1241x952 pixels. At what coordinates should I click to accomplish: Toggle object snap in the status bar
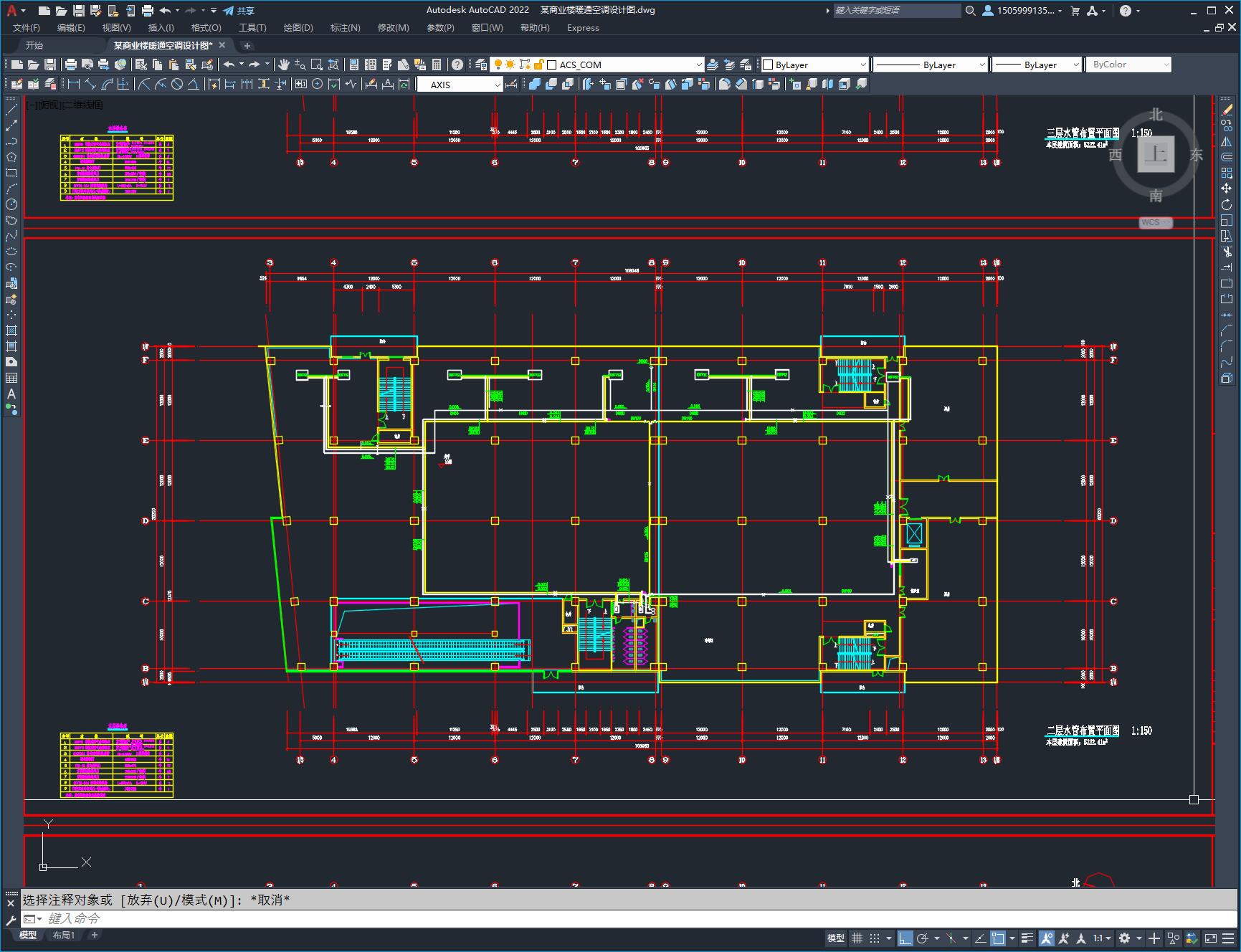998,938
